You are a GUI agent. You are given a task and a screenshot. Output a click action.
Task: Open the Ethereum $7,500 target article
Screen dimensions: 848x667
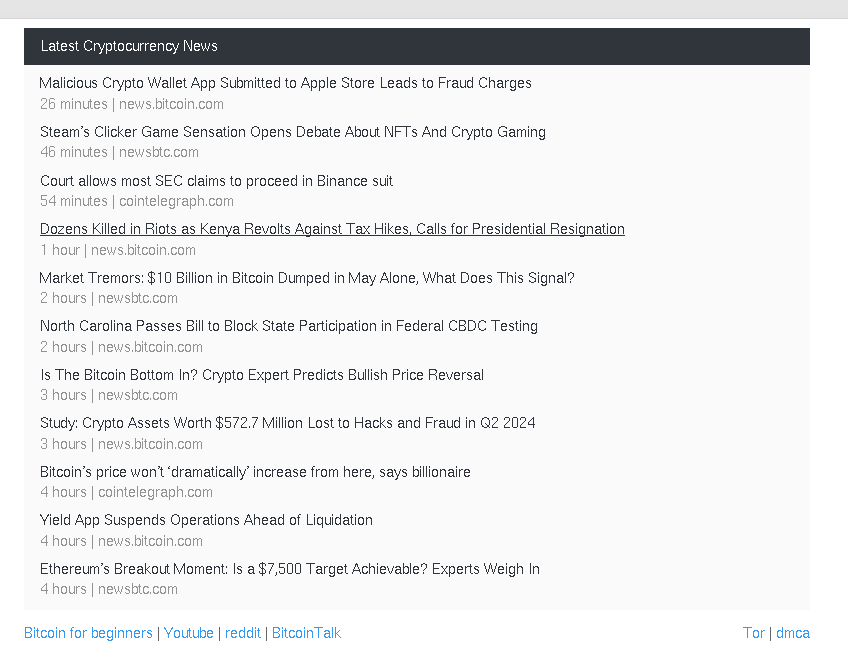coord(289,569)
